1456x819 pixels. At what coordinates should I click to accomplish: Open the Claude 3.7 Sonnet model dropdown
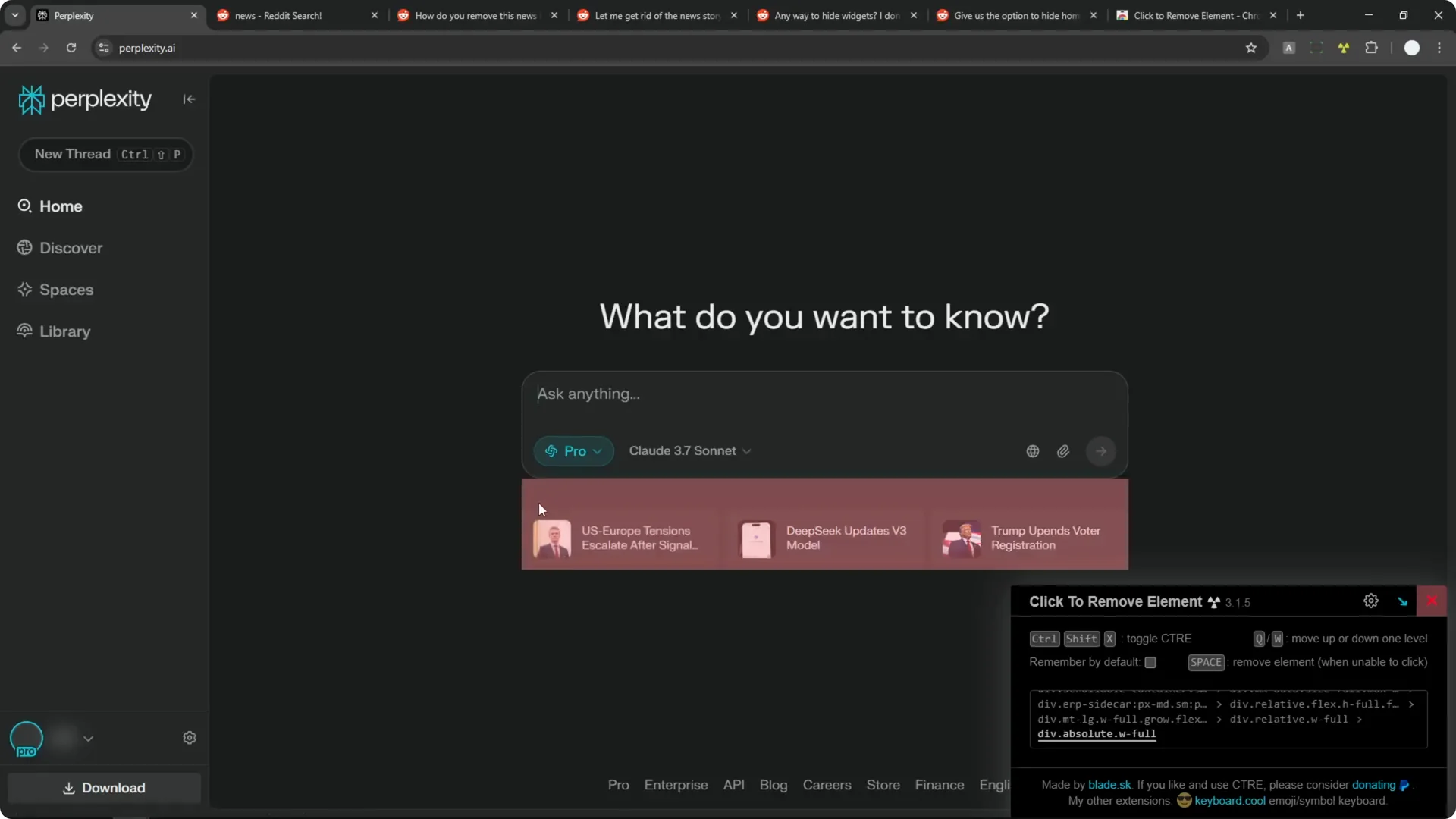coord(689,450)
